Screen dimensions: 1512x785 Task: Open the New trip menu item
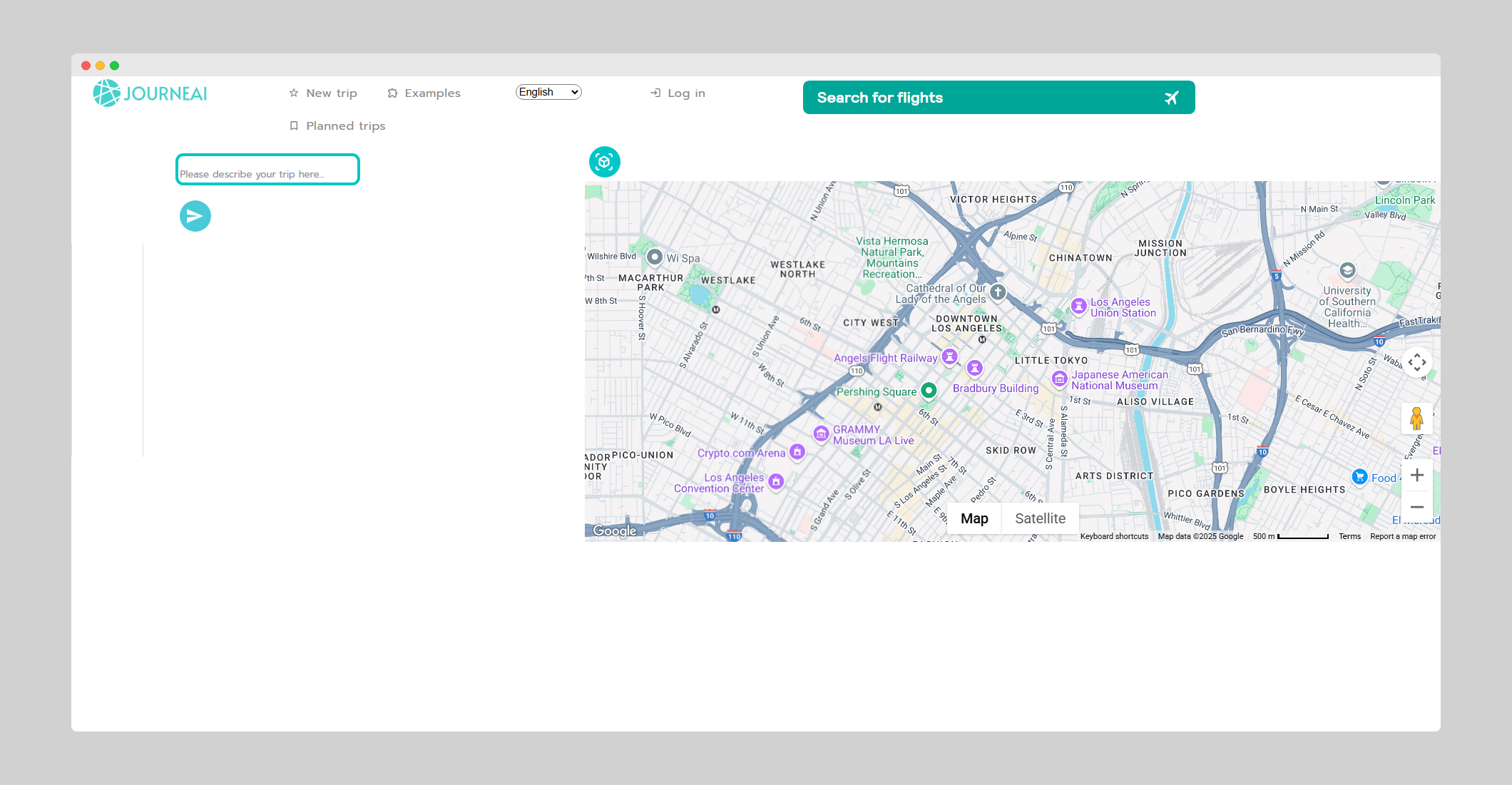click(x=323, y=93)
